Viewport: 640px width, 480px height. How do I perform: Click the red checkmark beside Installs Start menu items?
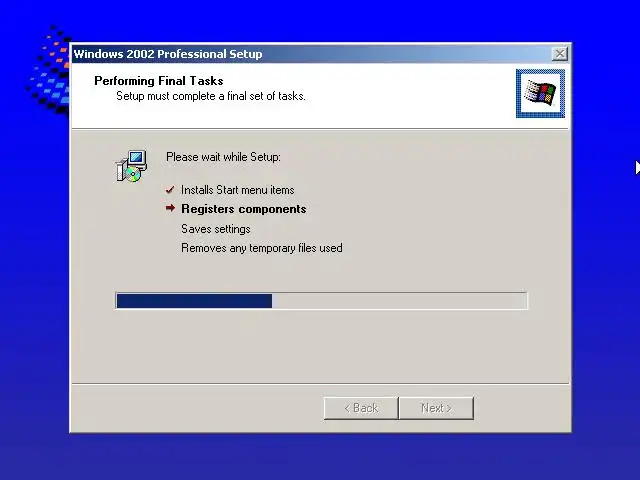point(170,190)
